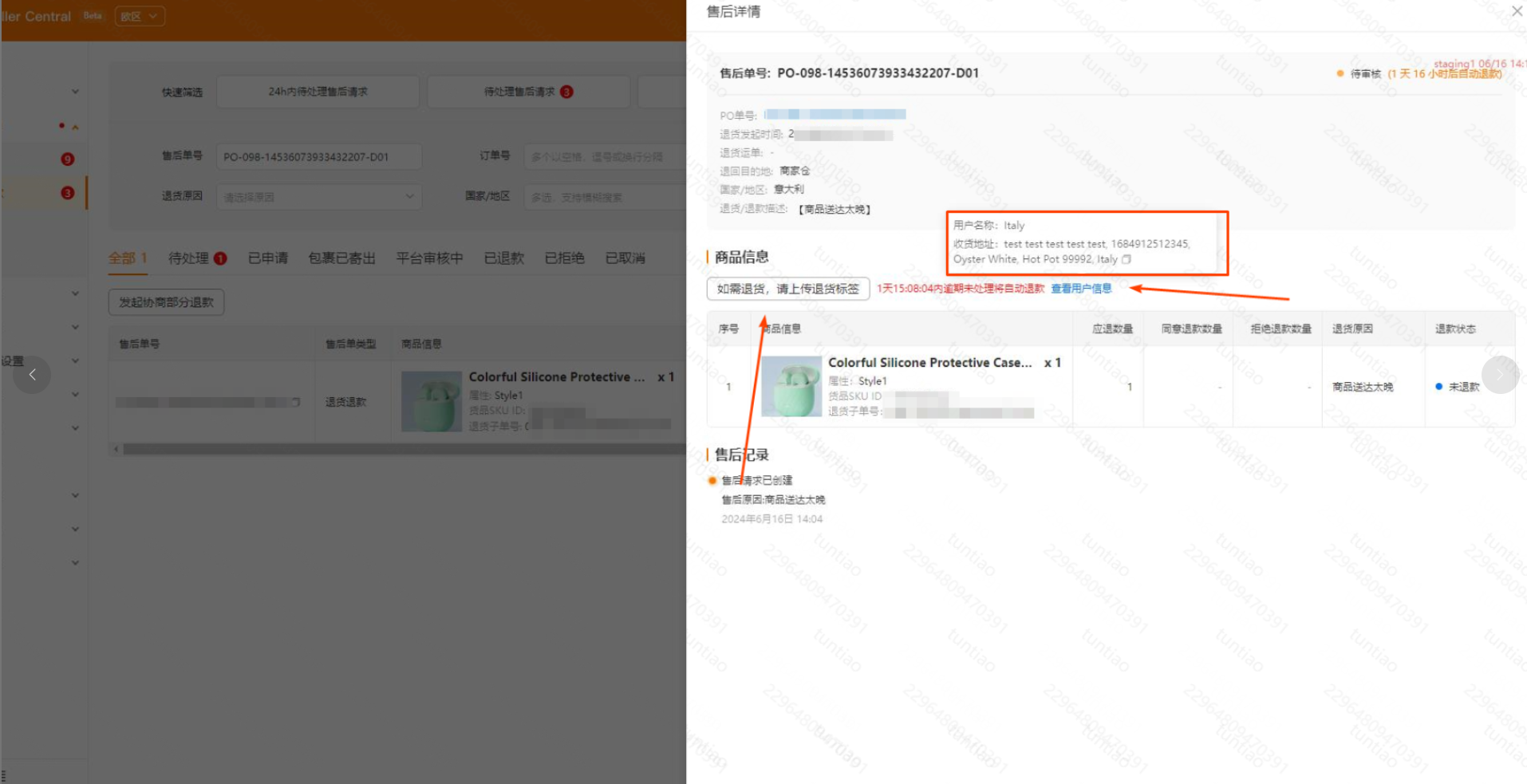Click the 发起协商部分退款 button
Image resolution: width=1527 pixels, height=784 pixels.
(166, 301)
